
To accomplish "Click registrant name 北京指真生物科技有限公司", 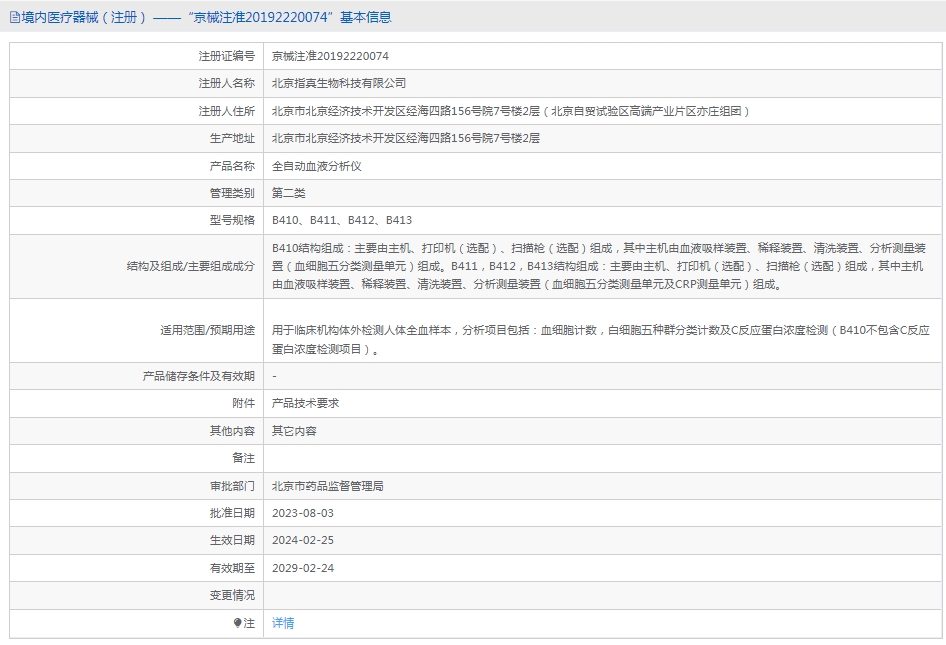I will point(339,83).
